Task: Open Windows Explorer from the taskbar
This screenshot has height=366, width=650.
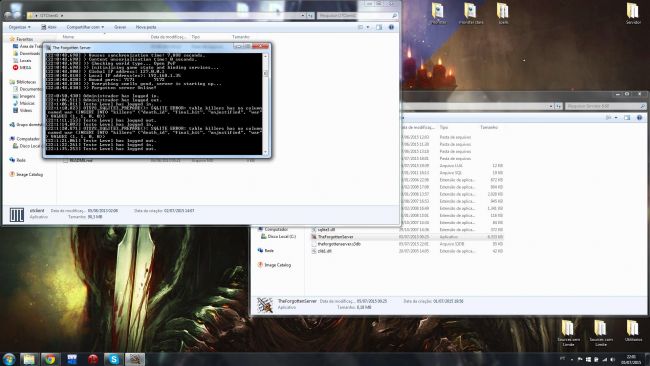Action: pyautogui.click(x=29, y=359)
